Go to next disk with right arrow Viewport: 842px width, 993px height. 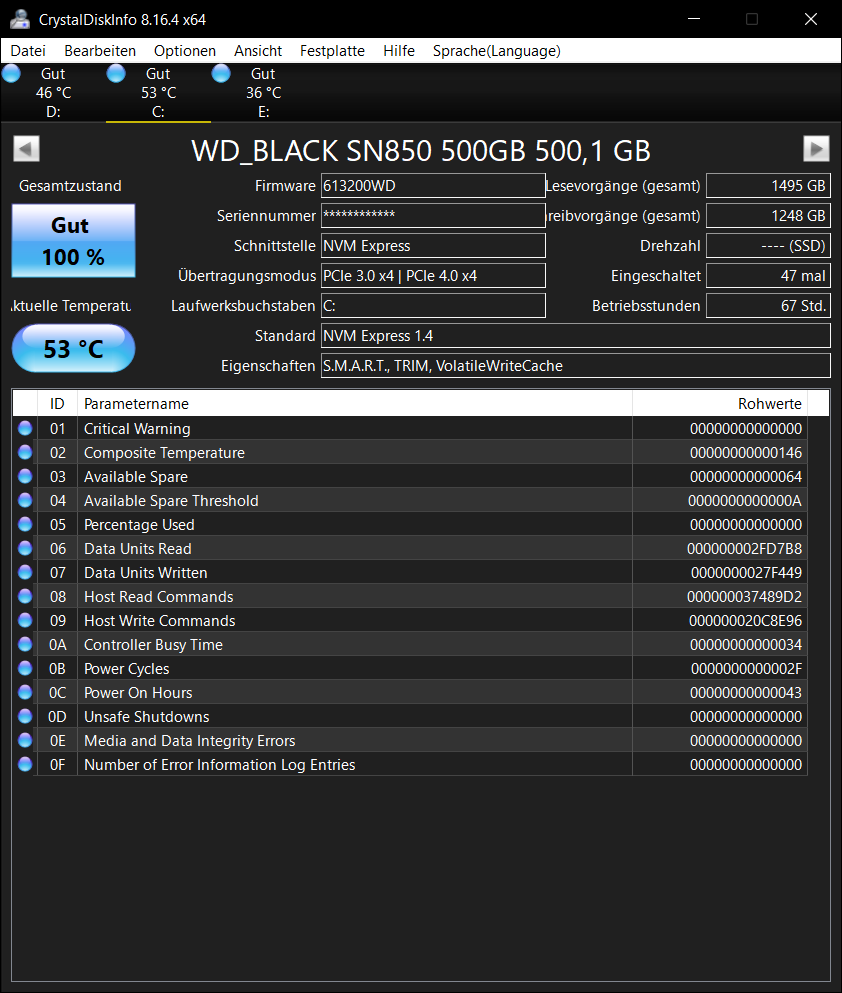[x=817, y=149]
